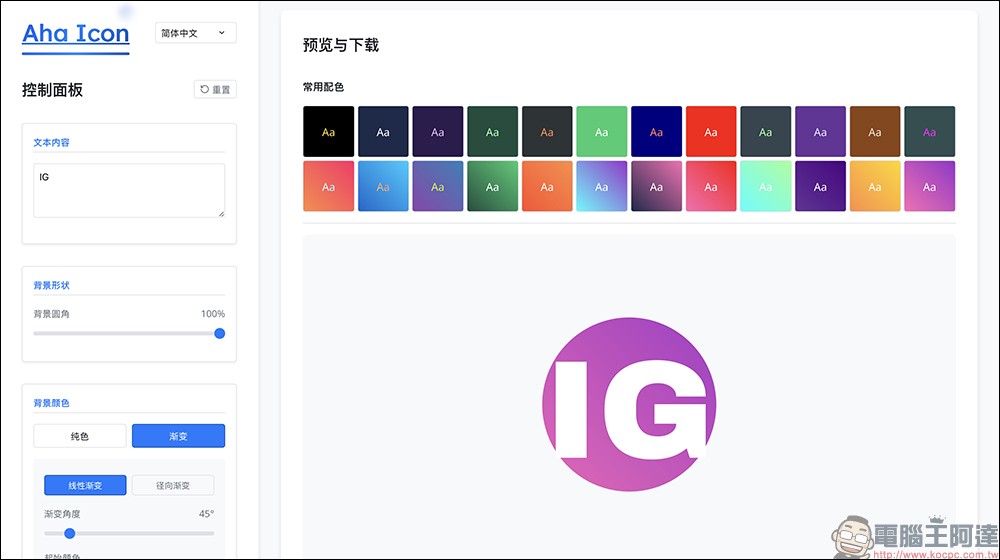1000x560 pixels.
Task: Select the light green solid swatch
Action: click(x=601, y=131)
